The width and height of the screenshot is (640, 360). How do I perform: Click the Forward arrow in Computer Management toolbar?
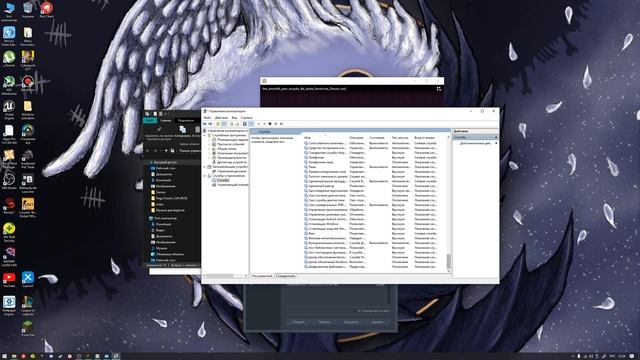210,124
